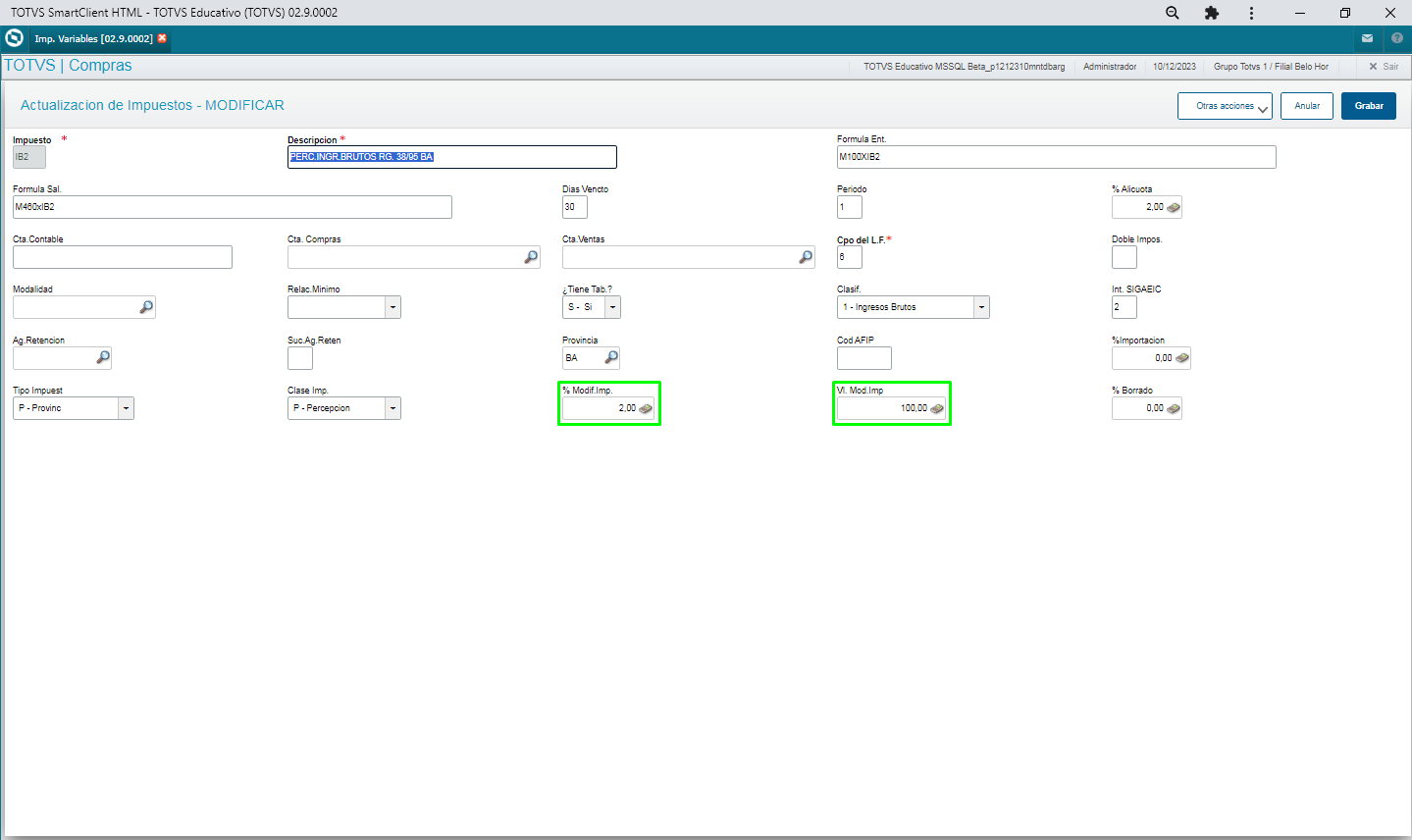Click the Formula Sal. field

pos(233,207)
